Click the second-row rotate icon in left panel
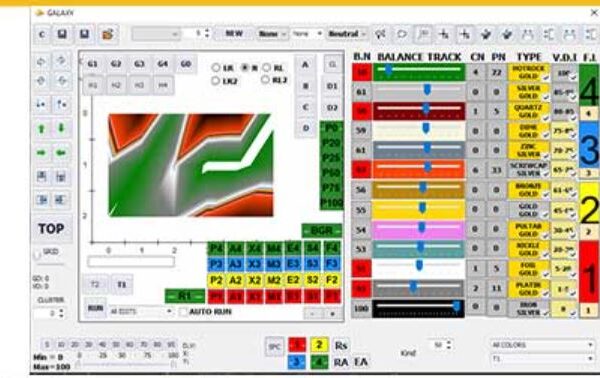 click(41, 81)
